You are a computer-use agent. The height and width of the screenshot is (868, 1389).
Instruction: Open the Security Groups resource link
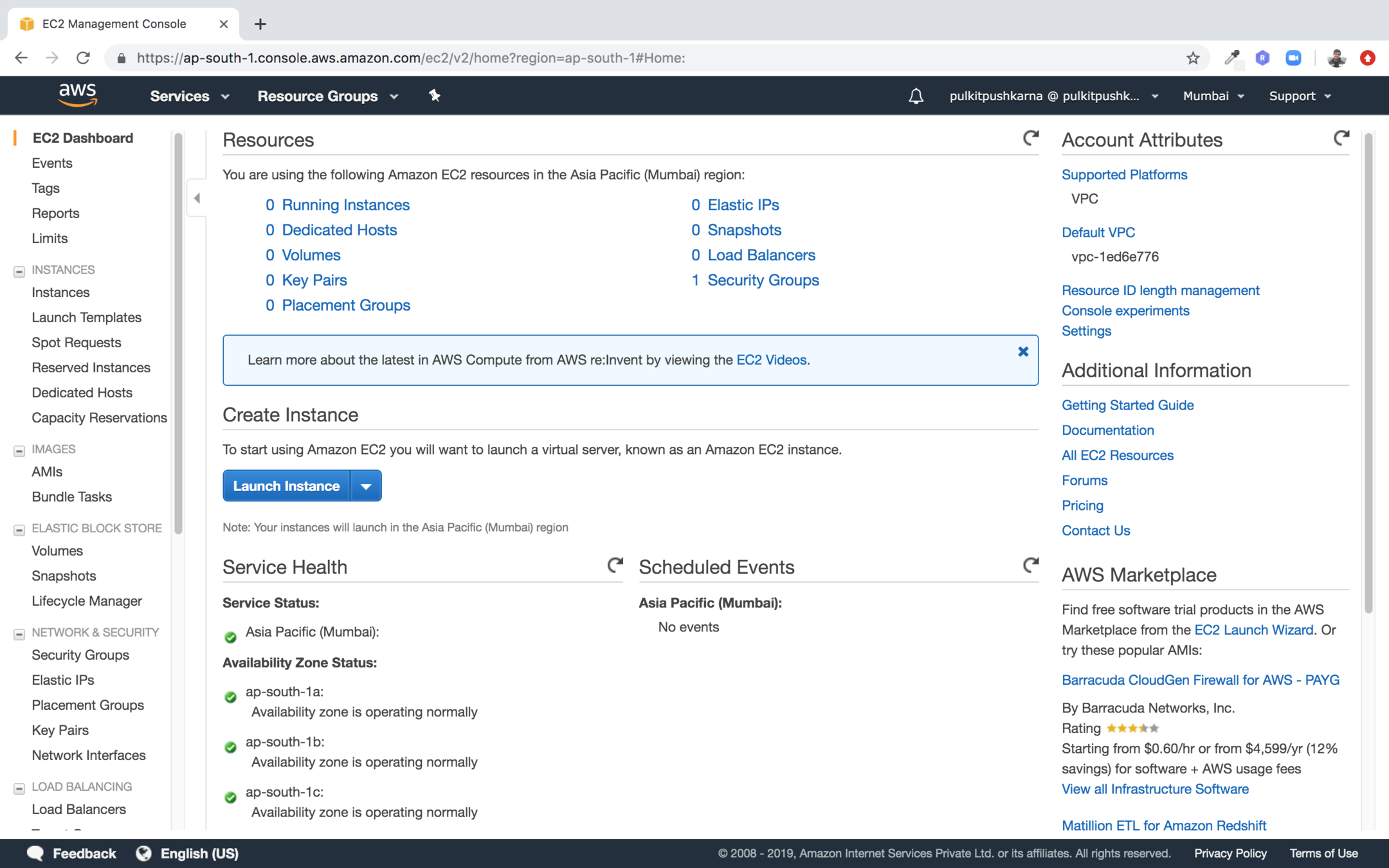pos(763,280)
